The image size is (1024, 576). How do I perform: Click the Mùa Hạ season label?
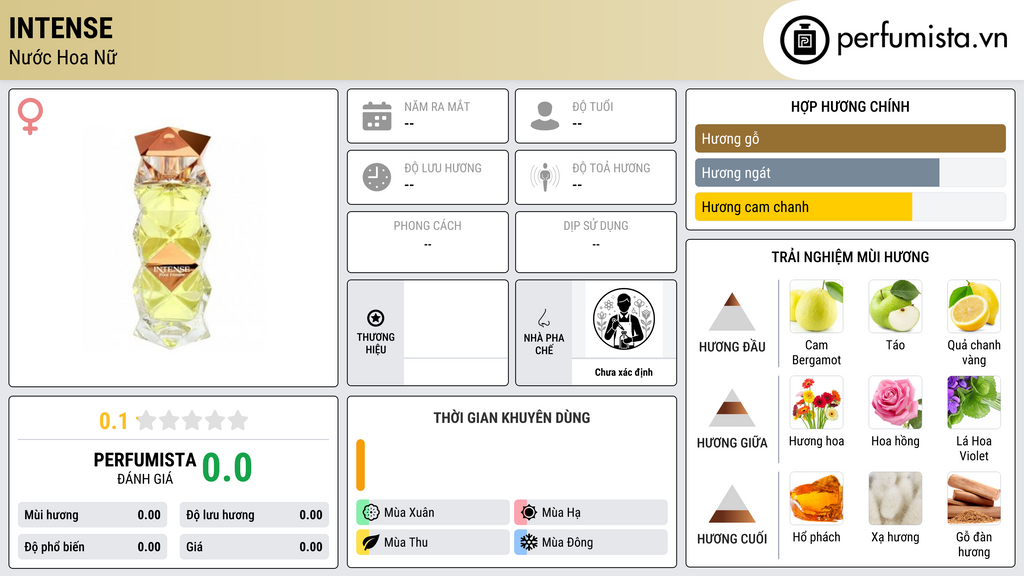[561, 513]
